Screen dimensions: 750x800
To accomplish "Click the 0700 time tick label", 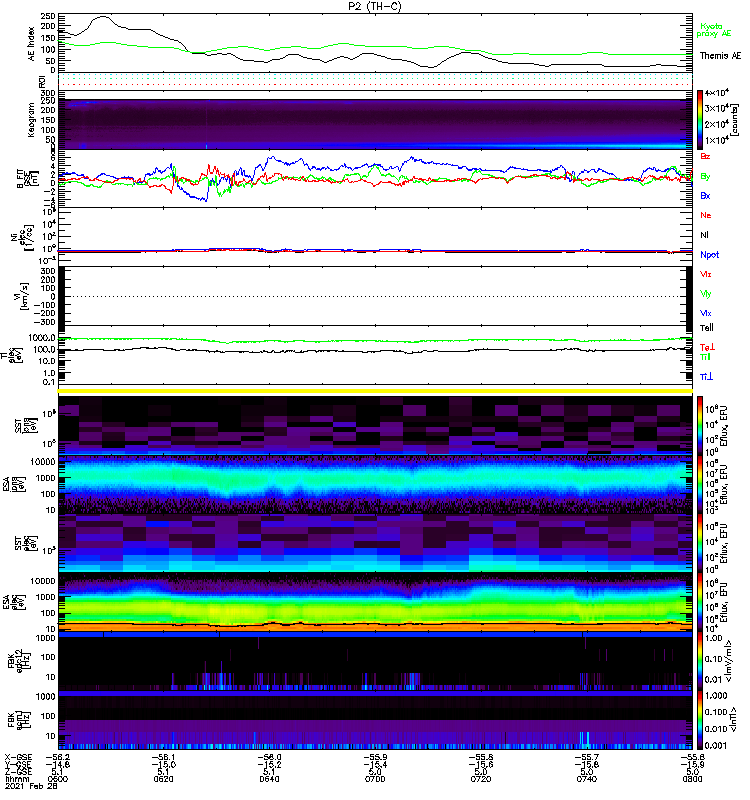I will 375,779.
